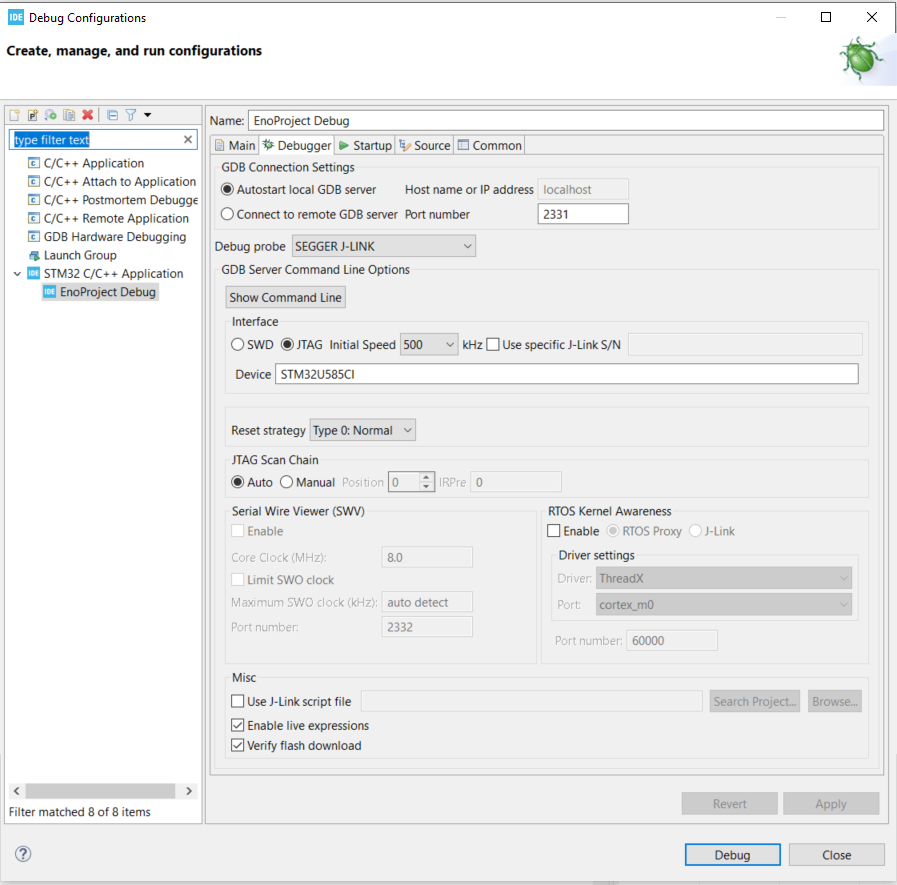Delete selected configuration with red X icon
897x885 pixels.
tap(88, 115)
